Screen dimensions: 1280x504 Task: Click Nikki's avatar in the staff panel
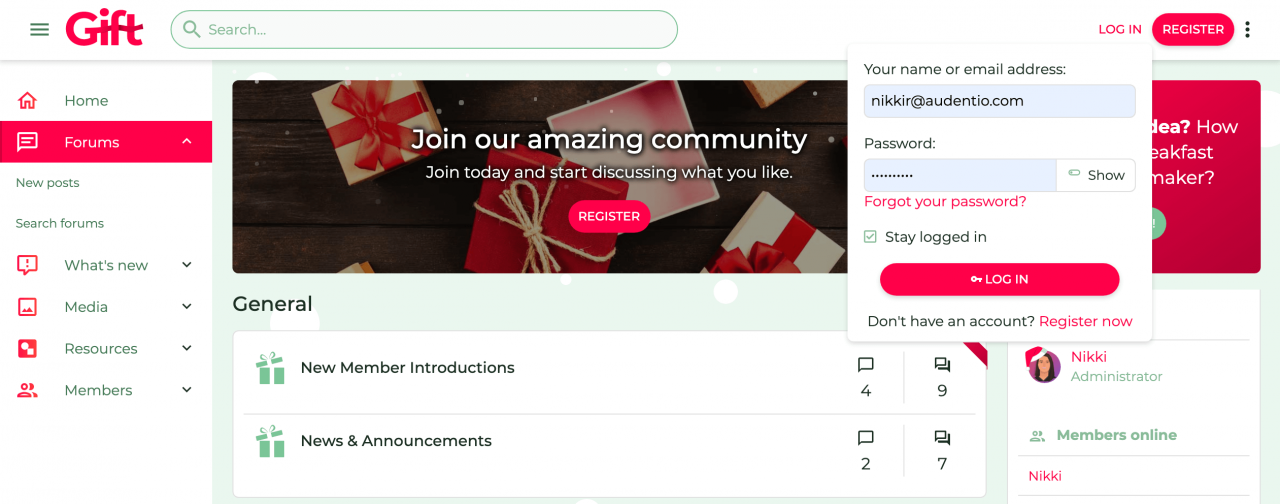[x=1044, y=366]
